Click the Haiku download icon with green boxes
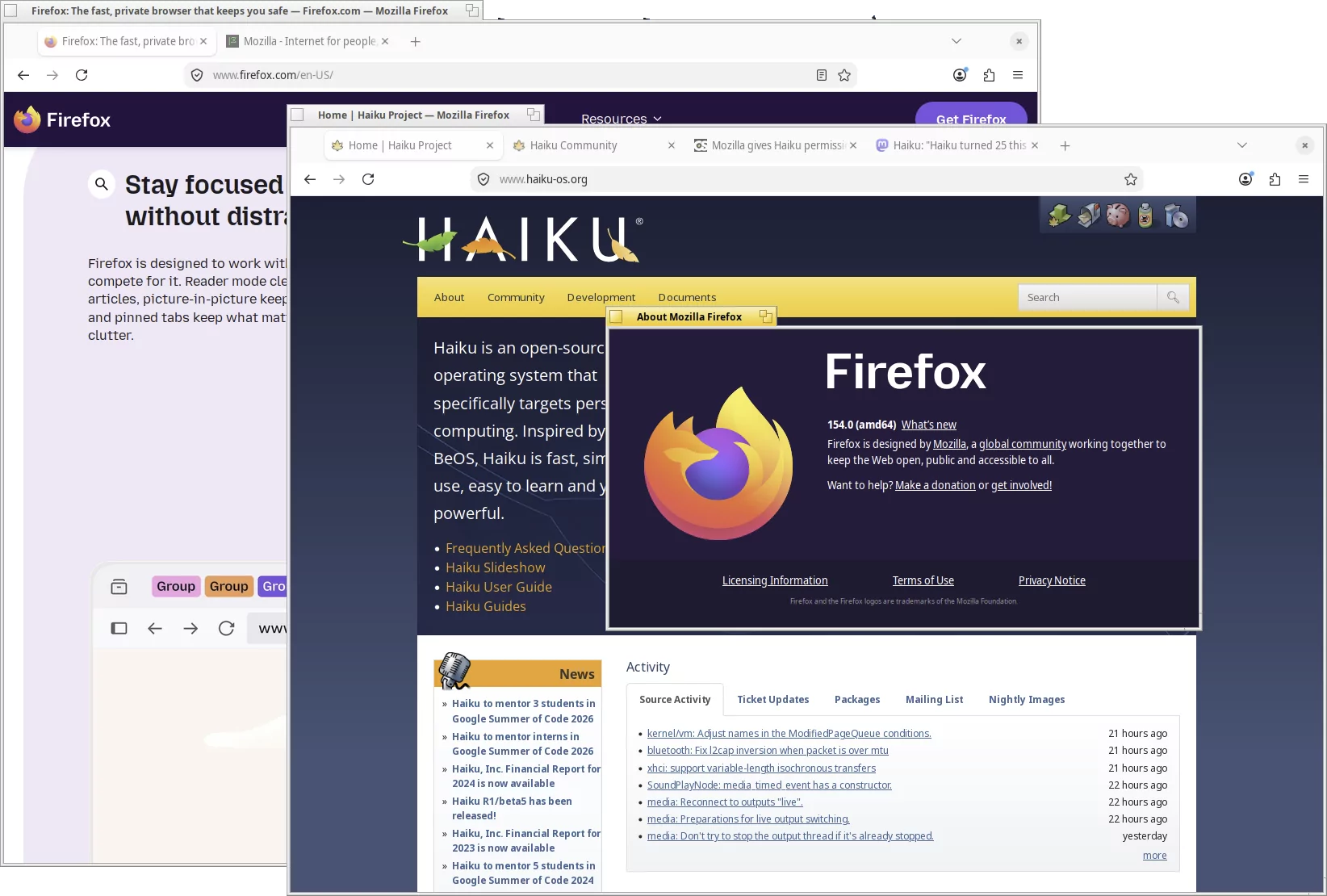1327x896 pixels. [1059, 216]
